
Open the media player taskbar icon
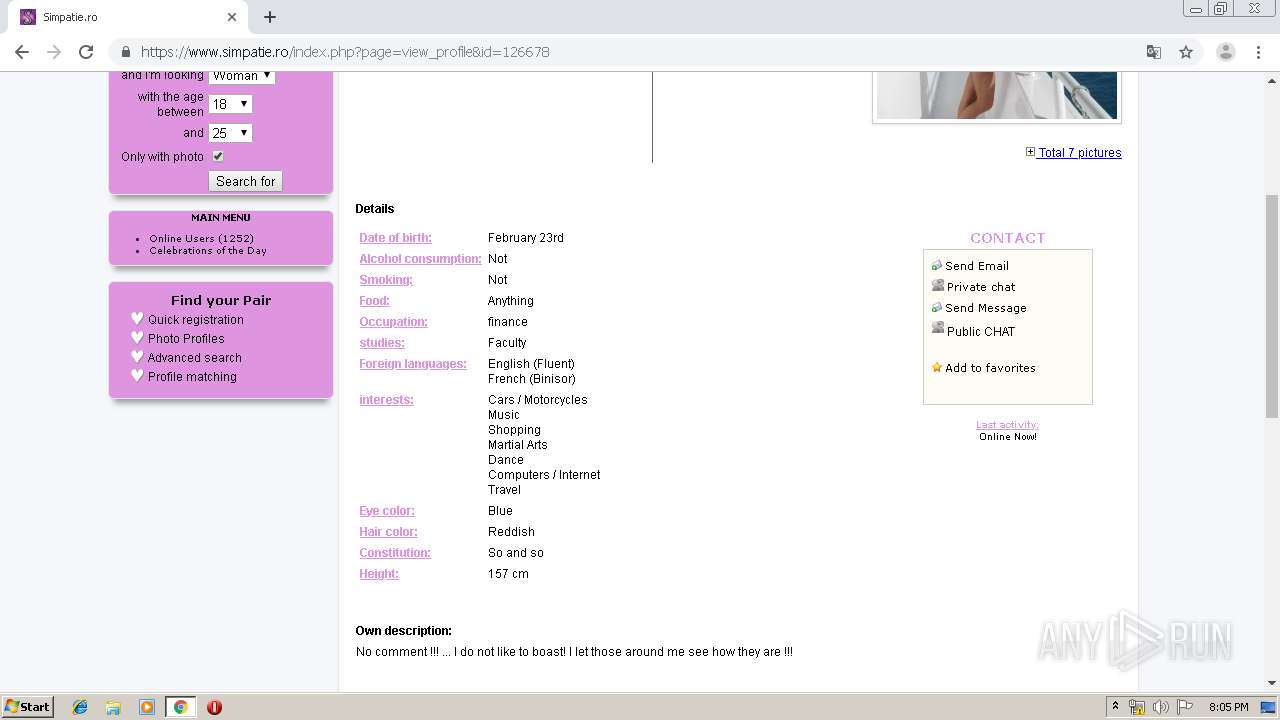(147, 707)
